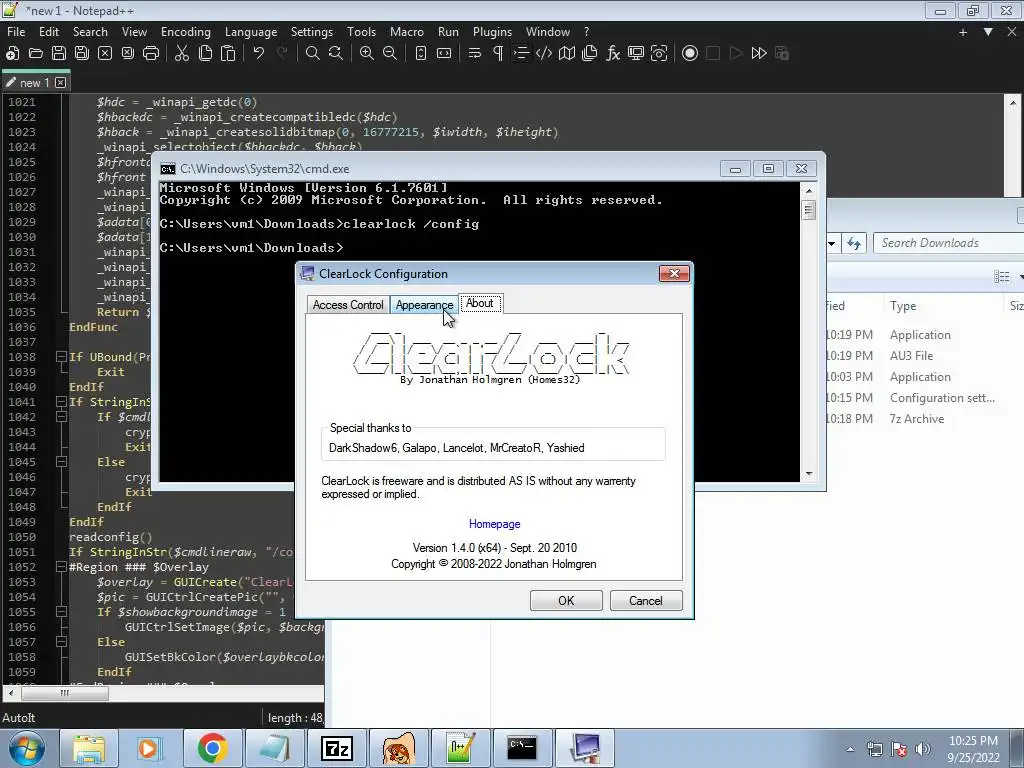Image resolution: width=1024 pixels, height=768 pixels.
Task: Close the ClearLock Configuration dialog
Action: [674, 274]
